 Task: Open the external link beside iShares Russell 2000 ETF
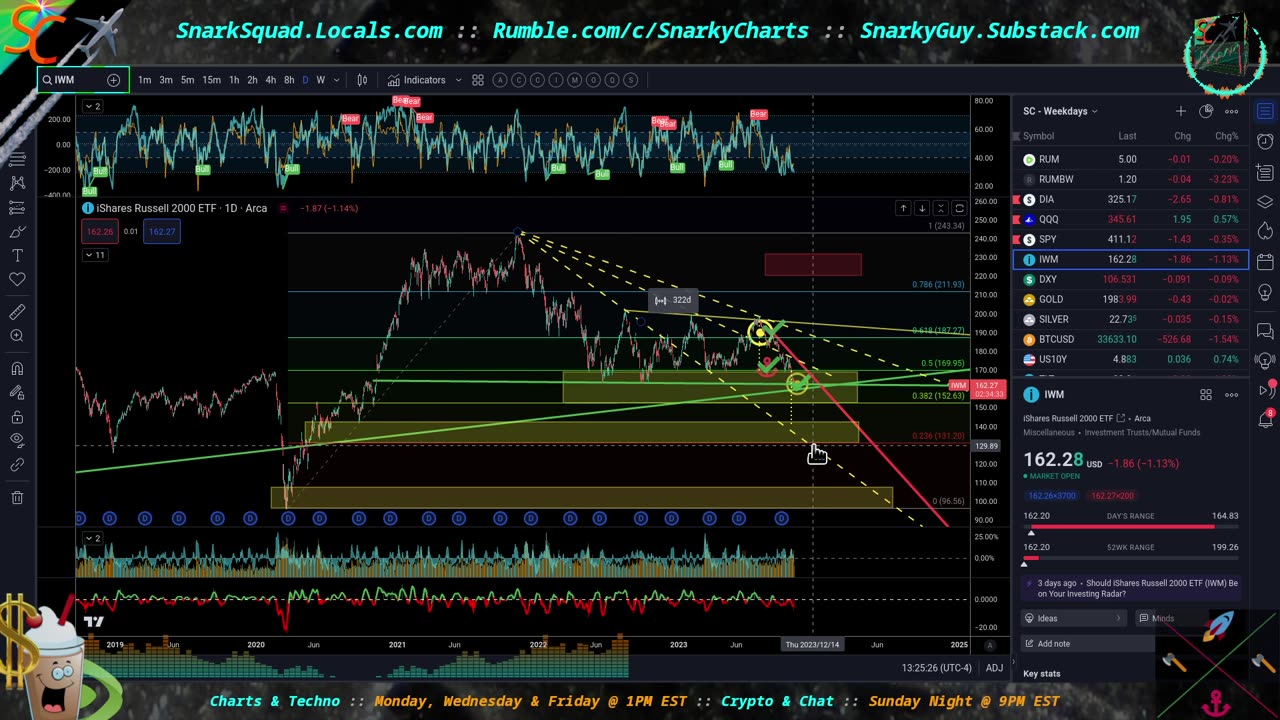1120,418
